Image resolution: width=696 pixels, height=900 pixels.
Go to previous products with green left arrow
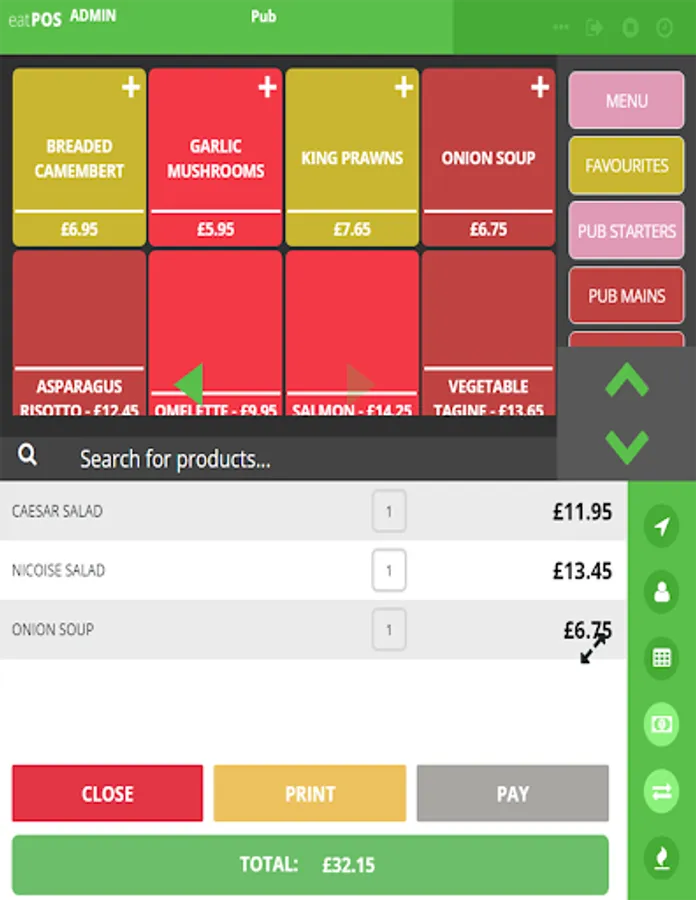click(189, 384)
